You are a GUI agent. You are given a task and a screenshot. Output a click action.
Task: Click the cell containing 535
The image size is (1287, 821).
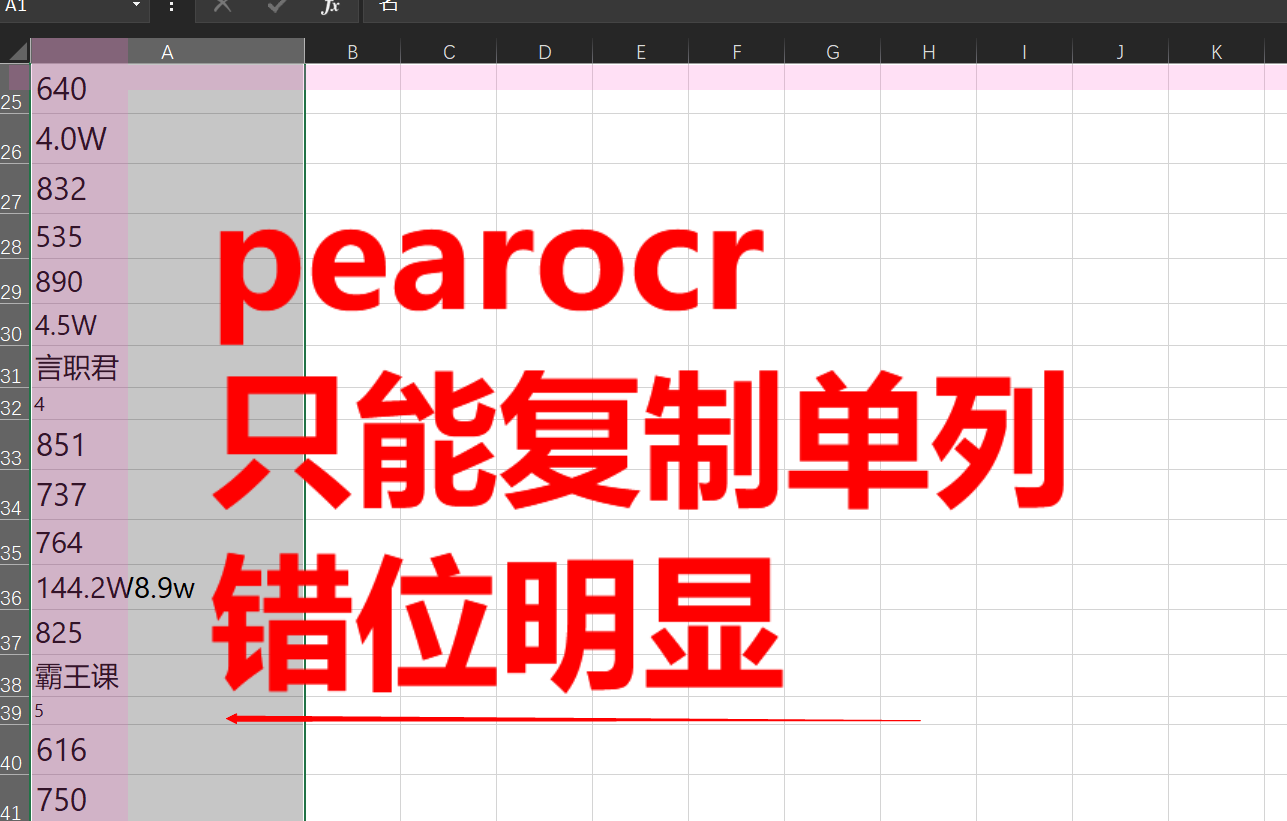tap(168, 237)
